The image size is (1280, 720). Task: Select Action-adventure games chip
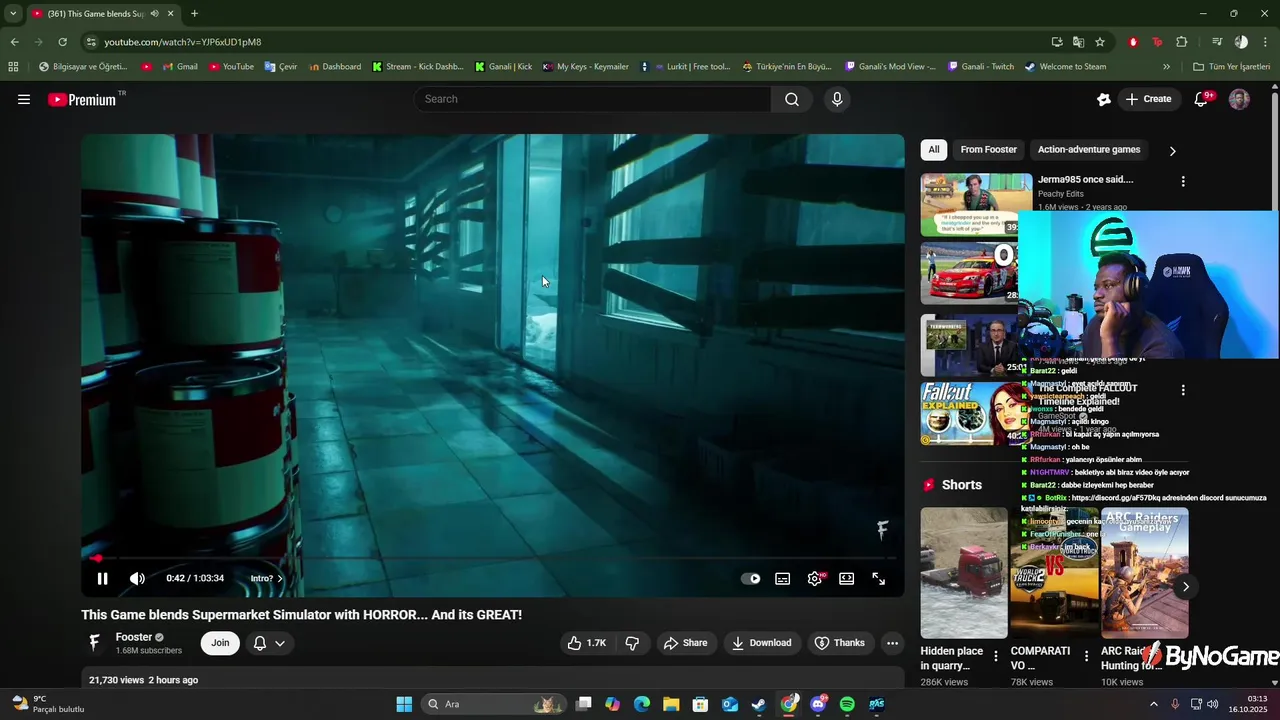point(1089,150)
